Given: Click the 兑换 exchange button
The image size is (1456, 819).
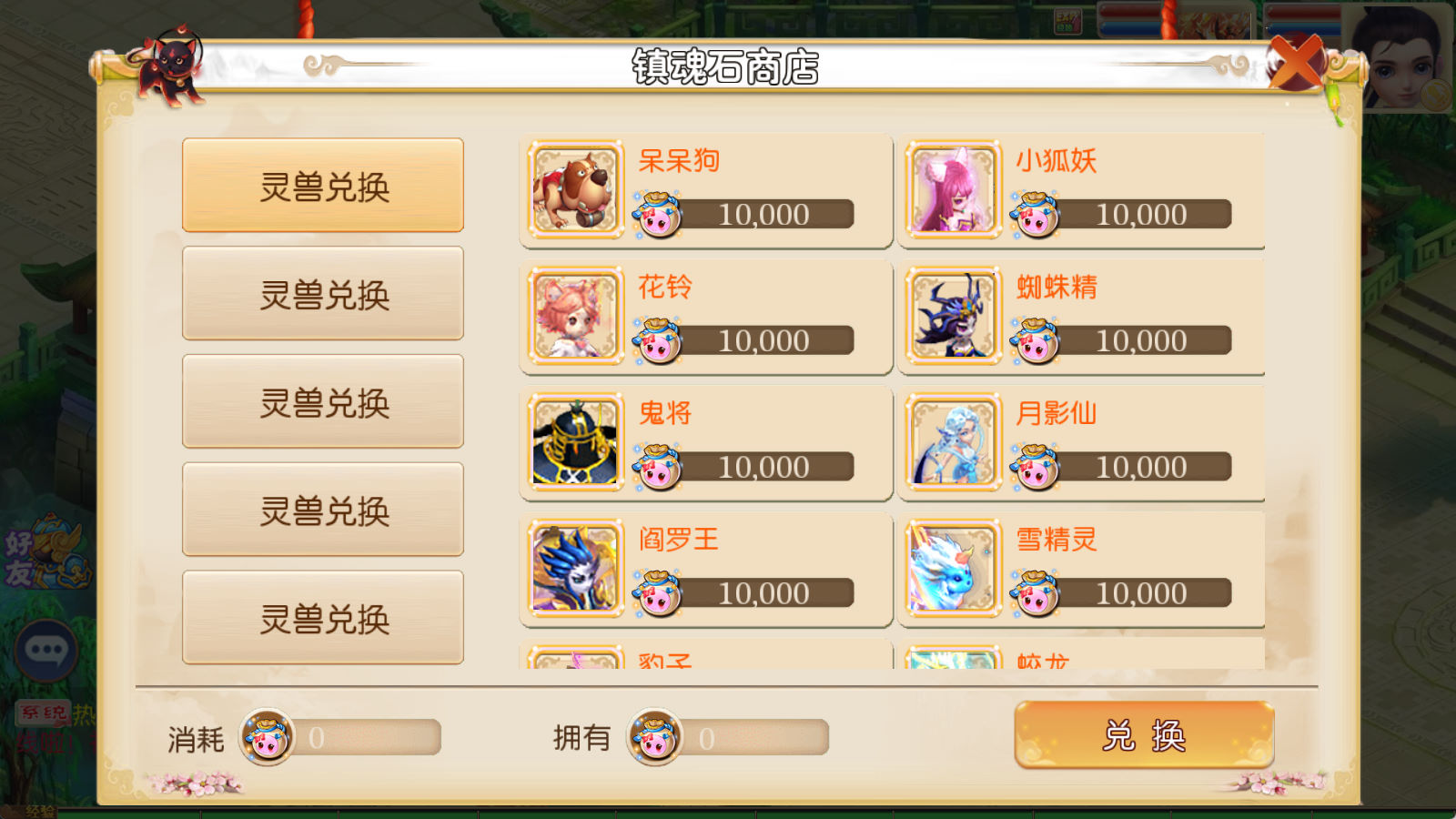Looking at the screenshot, I should click(x=1144, y=734).
